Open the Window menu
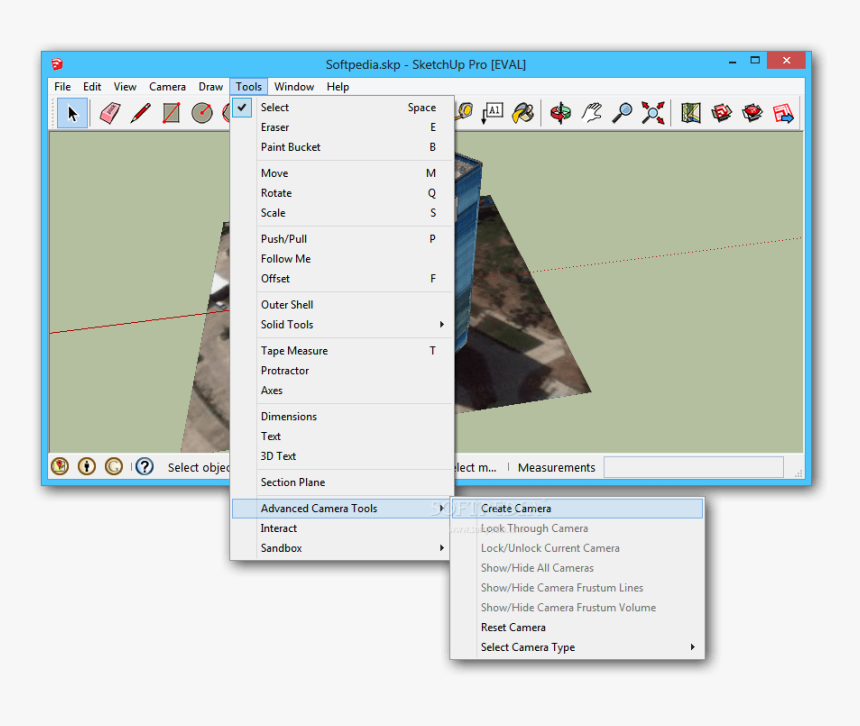860x726 pixels. (294, 87)
